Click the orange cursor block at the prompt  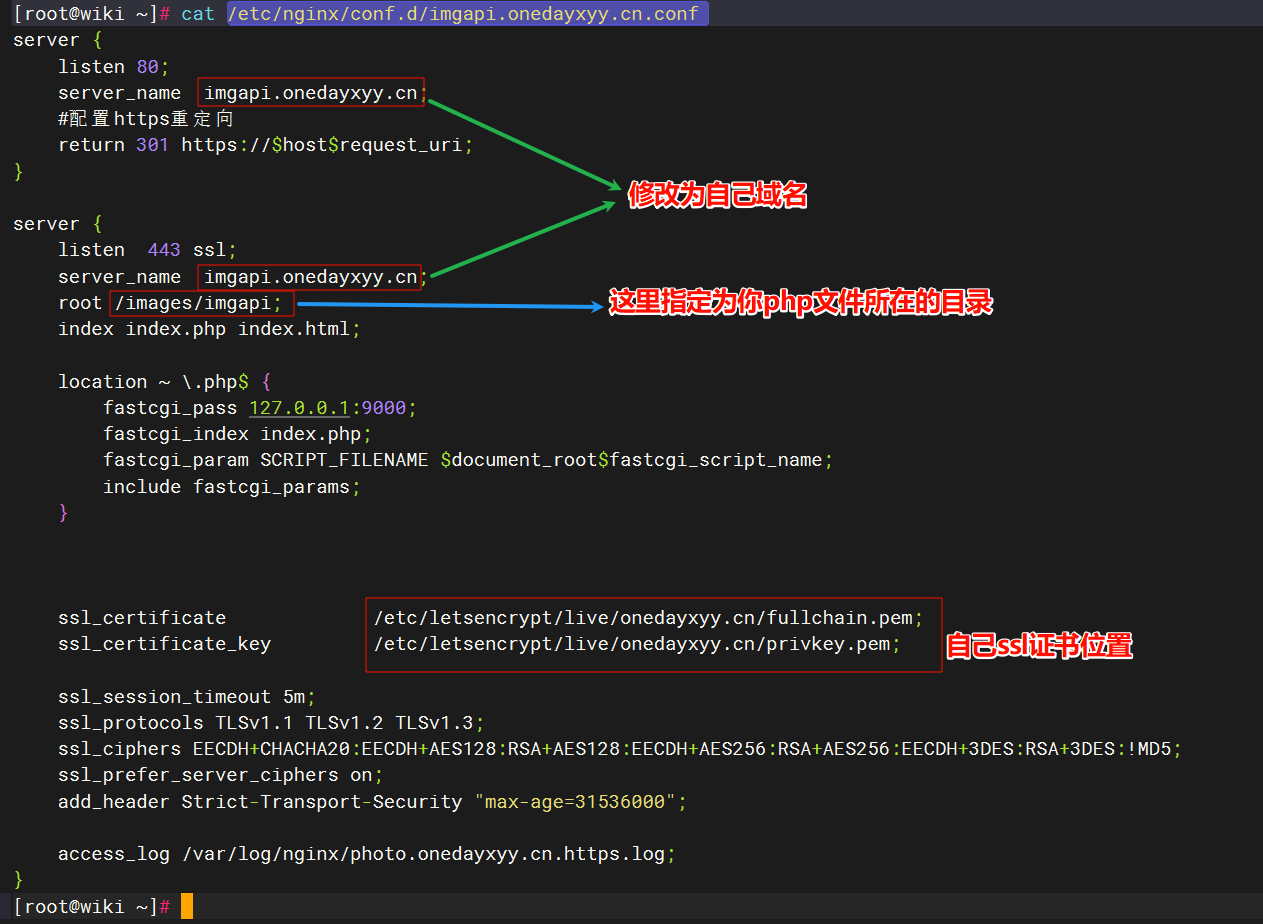coord(187,906)
